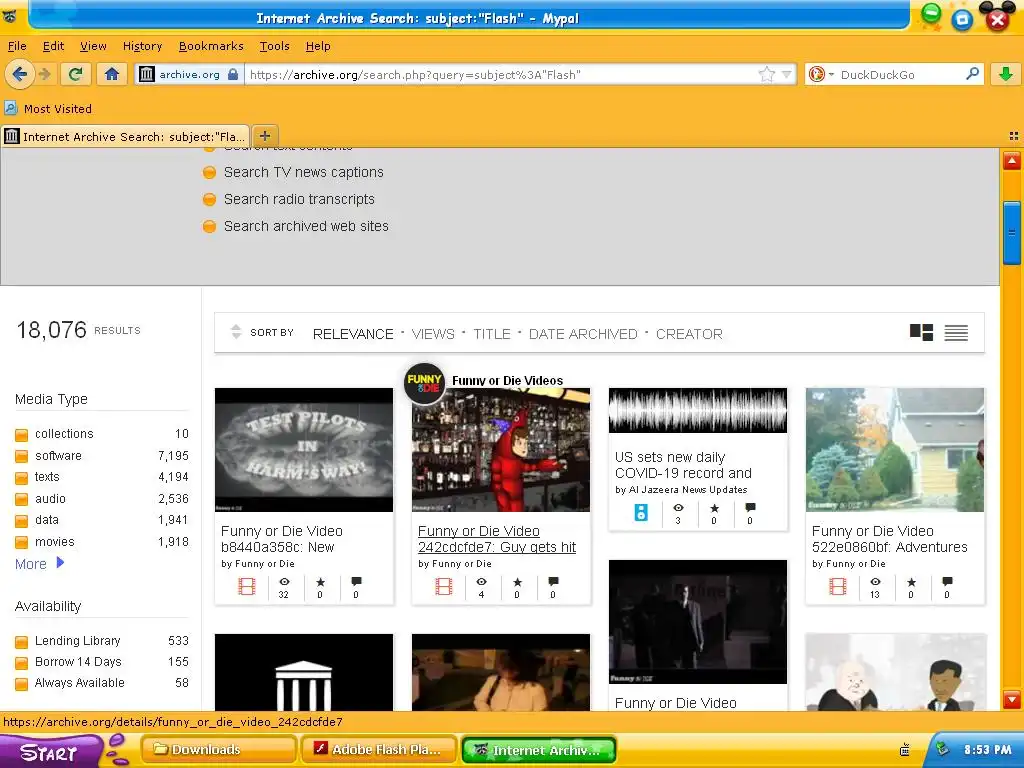Open the File menu
The height and width of the screenshot is (768, 1024).
pyautogui.click(x=17, y=46)
